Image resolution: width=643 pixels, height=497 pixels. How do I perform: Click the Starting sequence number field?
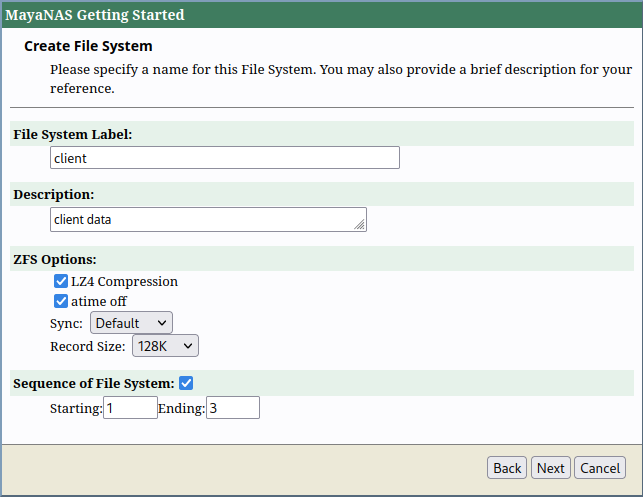(x=130, y=408)
